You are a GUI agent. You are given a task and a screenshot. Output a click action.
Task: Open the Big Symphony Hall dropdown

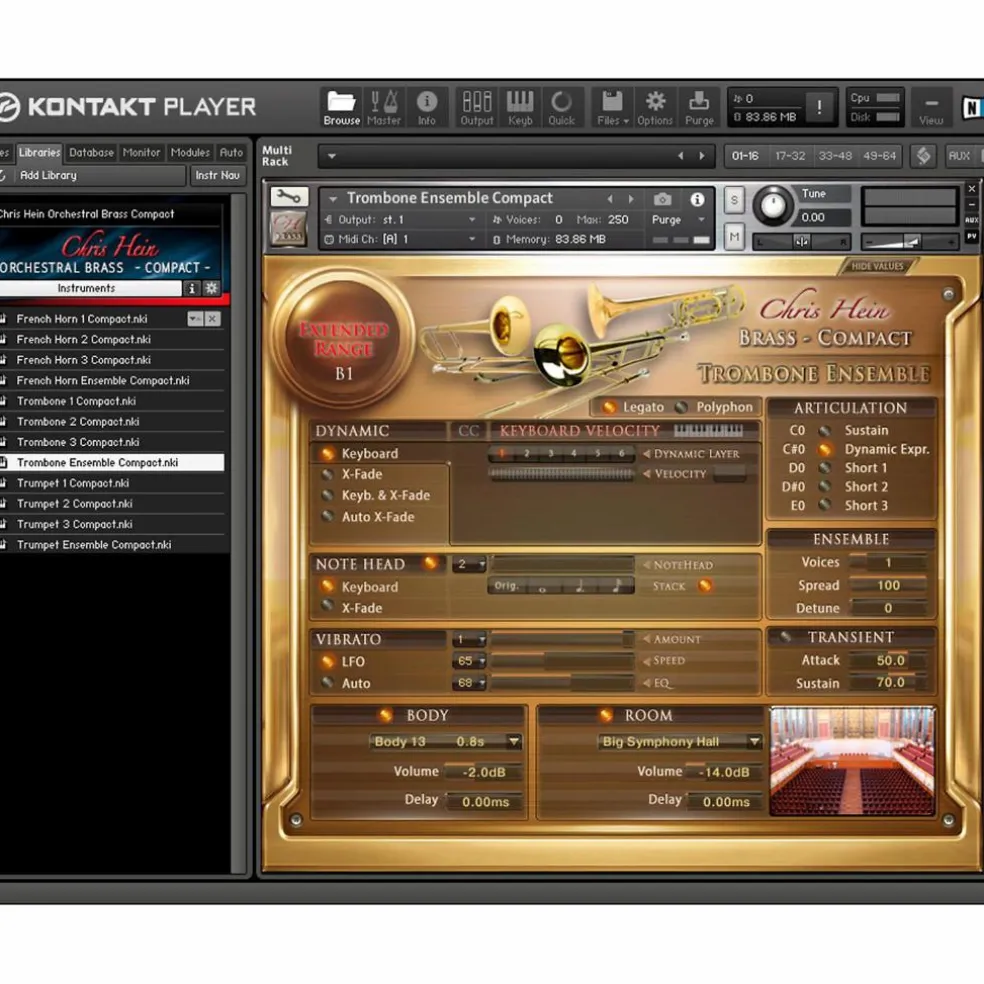point(680,742)
